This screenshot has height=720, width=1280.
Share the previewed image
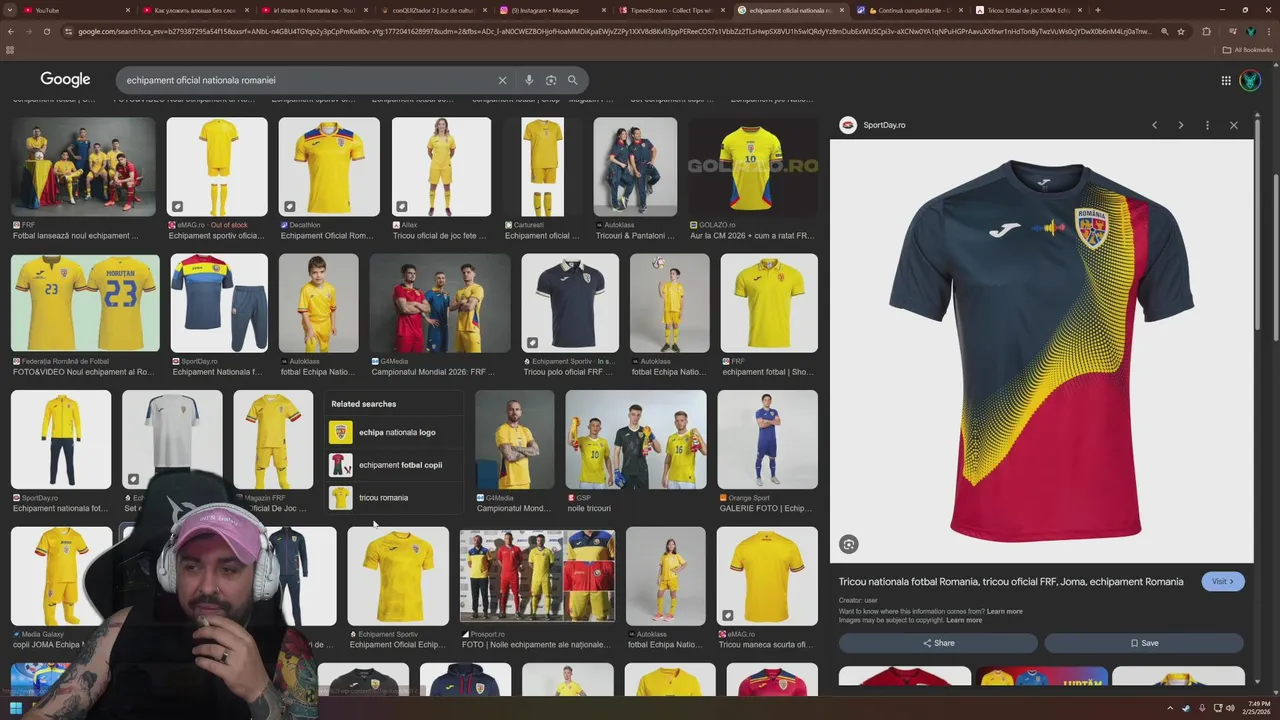(x=938, y=643)
